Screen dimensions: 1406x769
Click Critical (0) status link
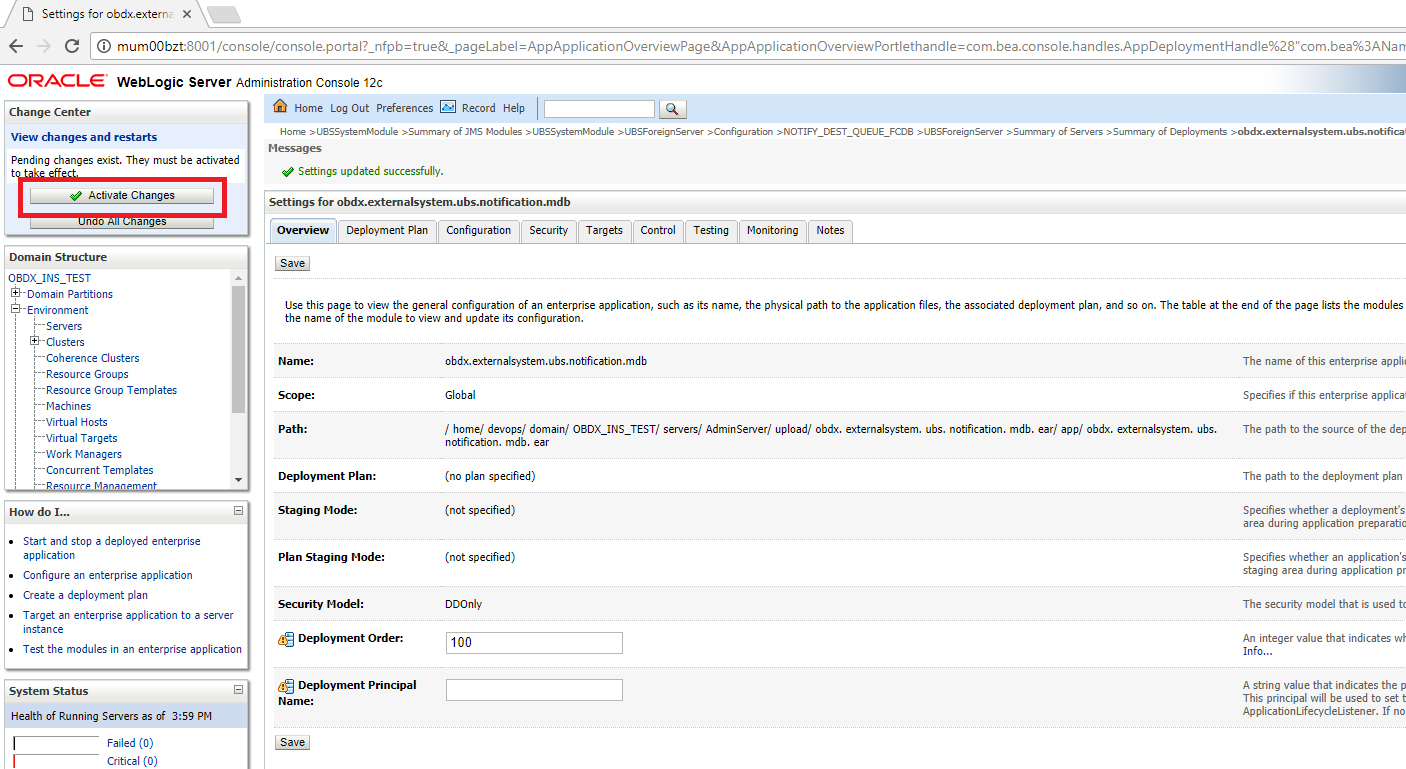click(x=132, y=761)
